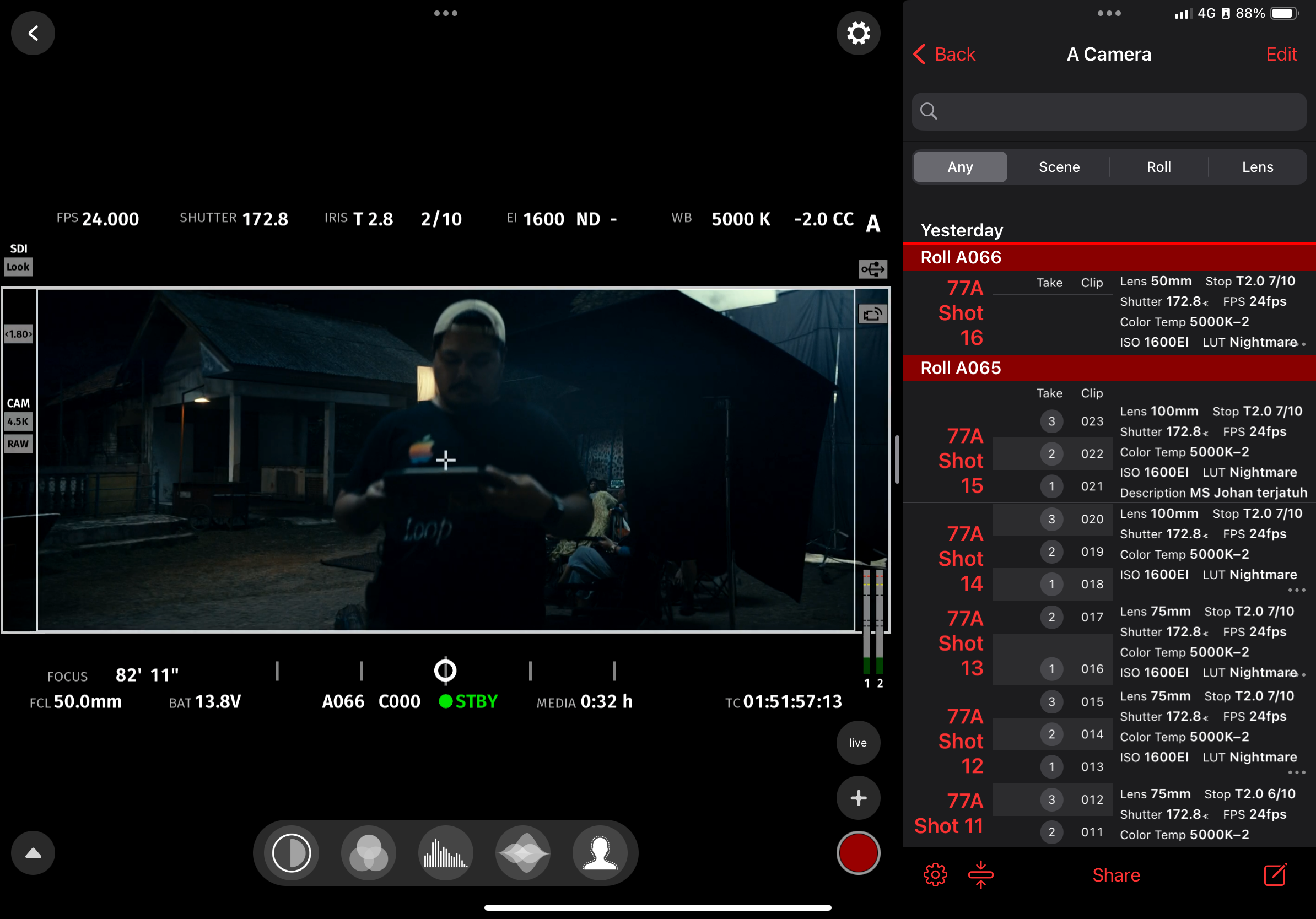Open the waveform scope tool
Viewport: 1316px width, 919px height.
point(524,852)
